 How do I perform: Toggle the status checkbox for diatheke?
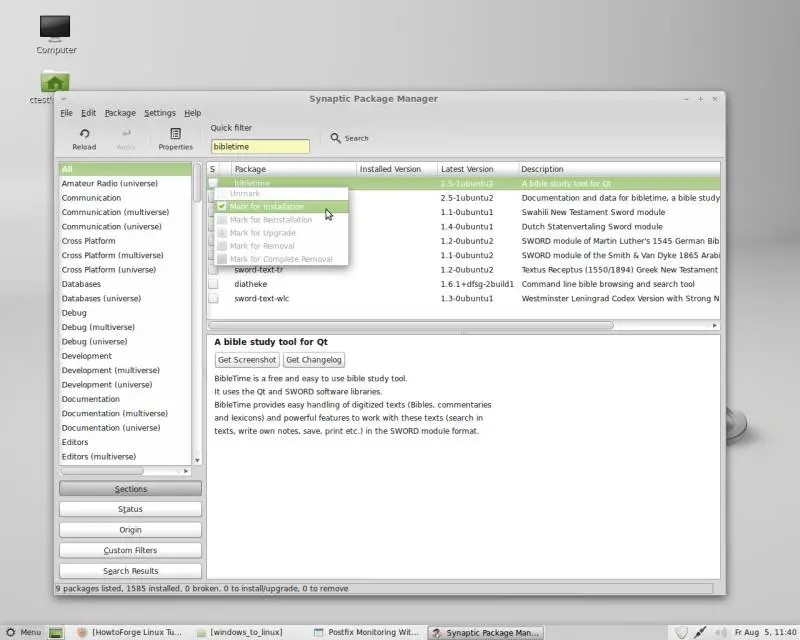(x=213, y=284)
